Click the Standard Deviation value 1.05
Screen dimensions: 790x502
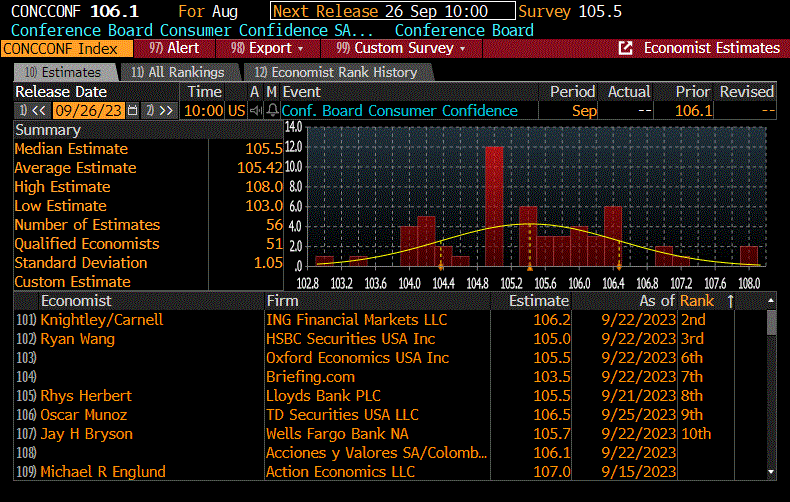click(x=268, y=263)
